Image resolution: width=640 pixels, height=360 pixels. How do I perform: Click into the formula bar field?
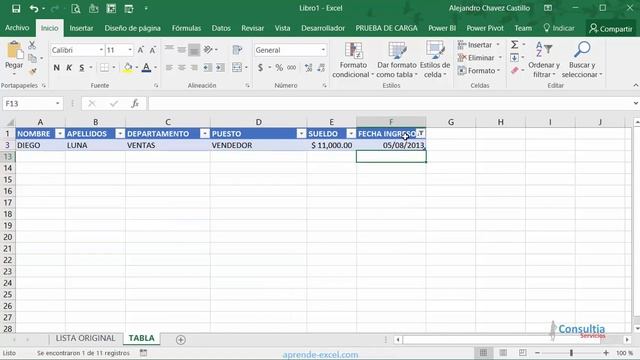pyautogui.click(x=389, y=104)
